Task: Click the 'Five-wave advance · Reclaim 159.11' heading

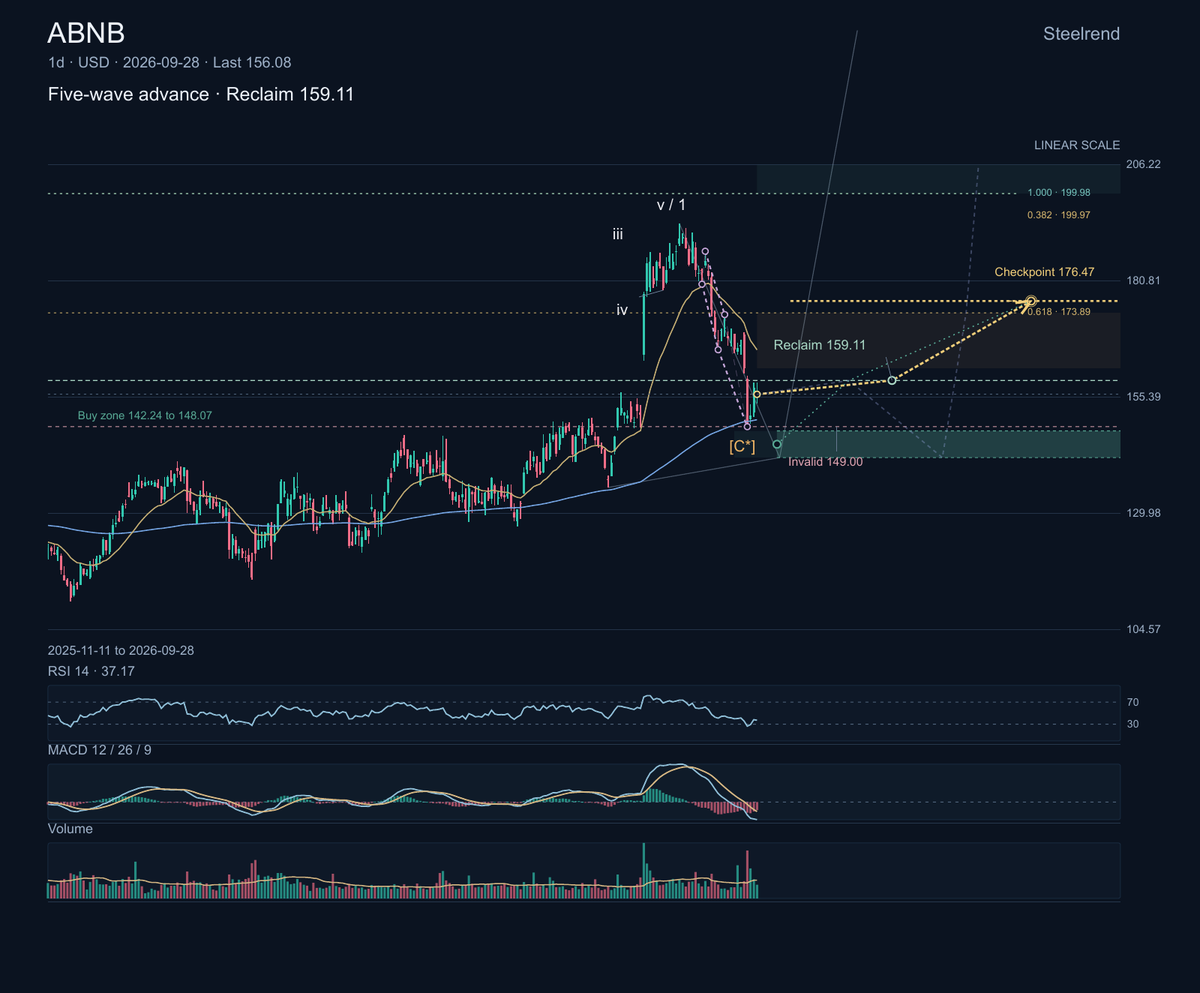Action: [201, 95]
